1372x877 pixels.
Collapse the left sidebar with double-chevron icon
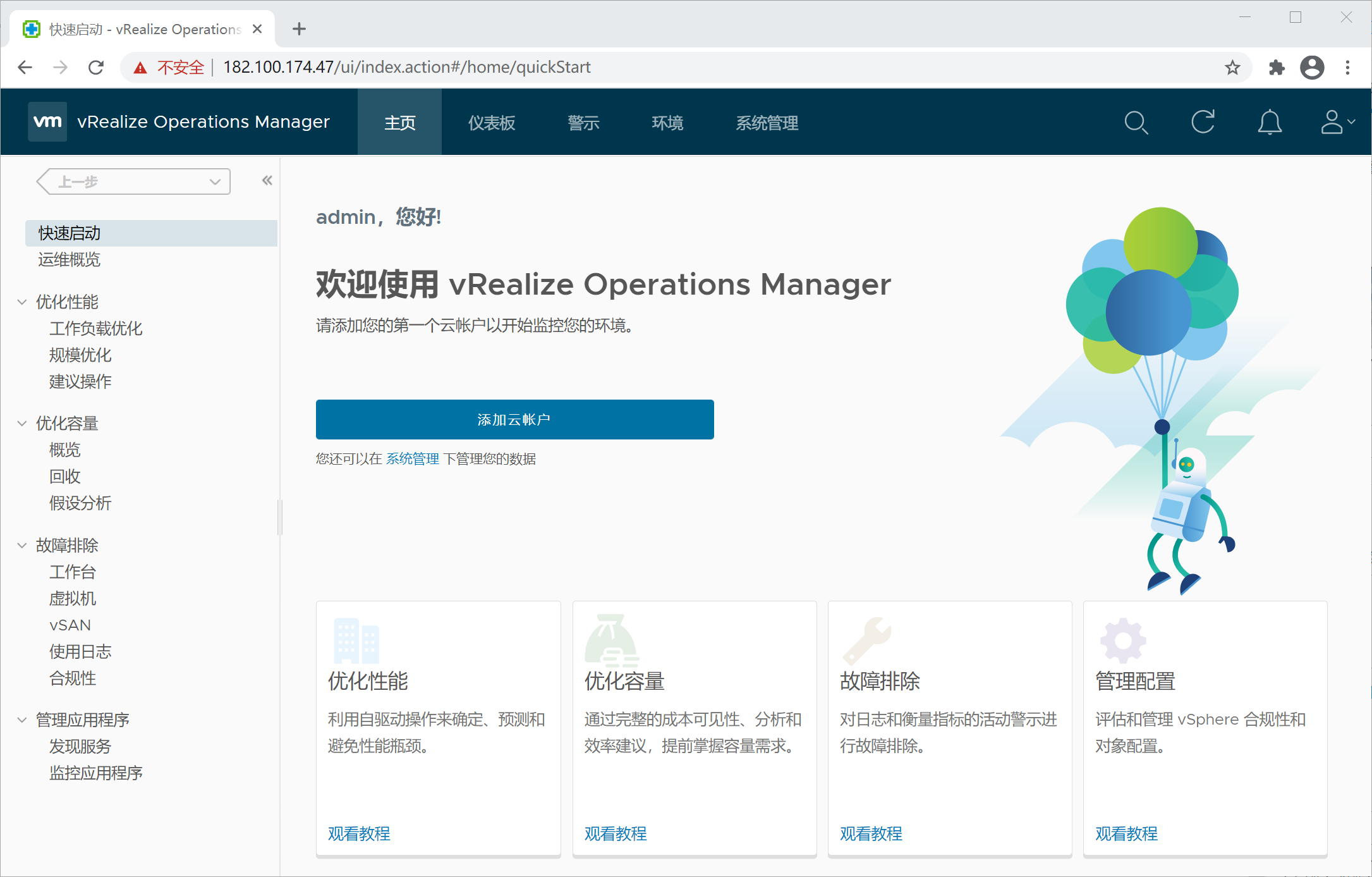[267, 181]
